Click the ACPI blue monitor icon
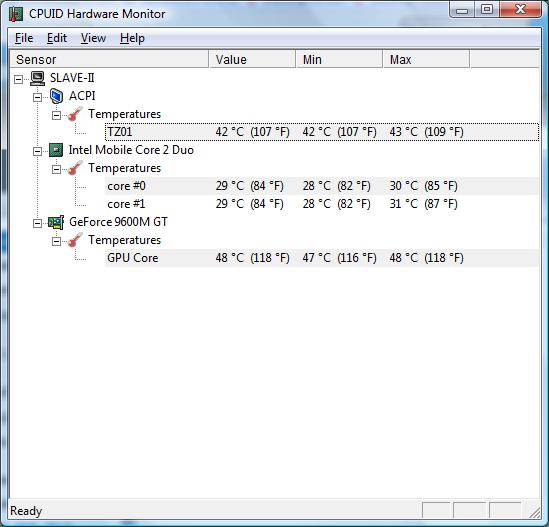Viewport: 549px width, 527px height. pos(56,96)
